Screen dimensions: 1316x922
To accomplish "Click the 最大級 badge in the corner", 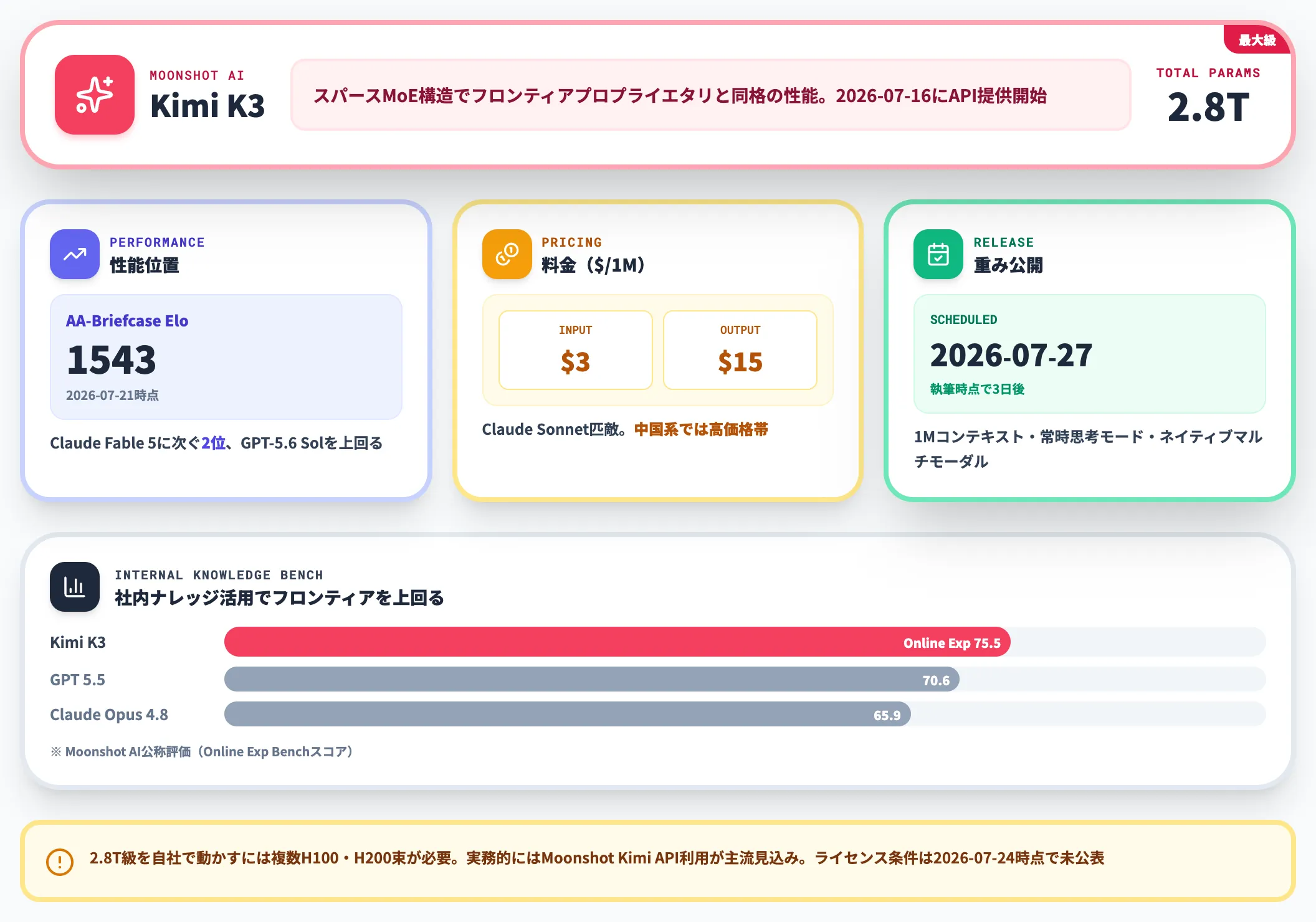I will [1257, 40].
